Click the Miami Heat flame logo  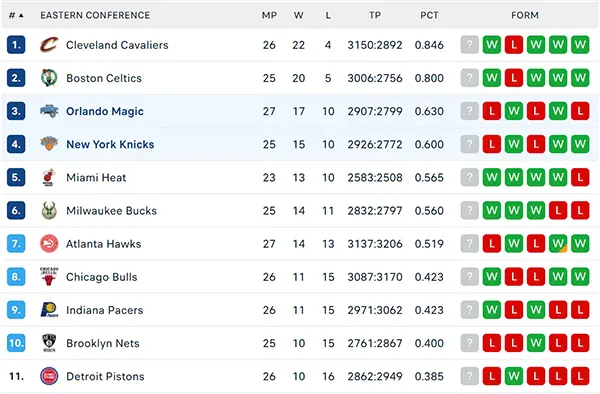(x=49, y=177)
